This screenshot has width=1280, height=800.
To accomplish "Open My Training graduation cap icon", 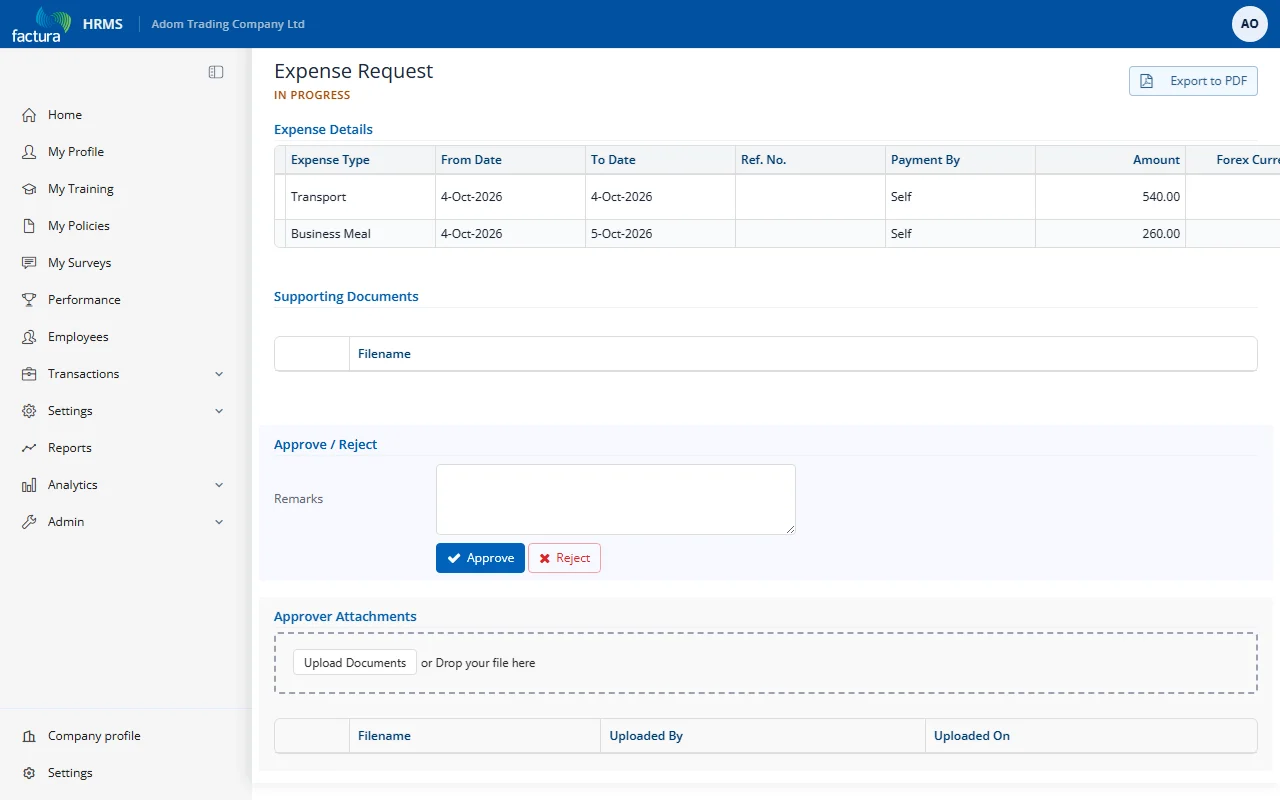I will click(x=29, y=189).
